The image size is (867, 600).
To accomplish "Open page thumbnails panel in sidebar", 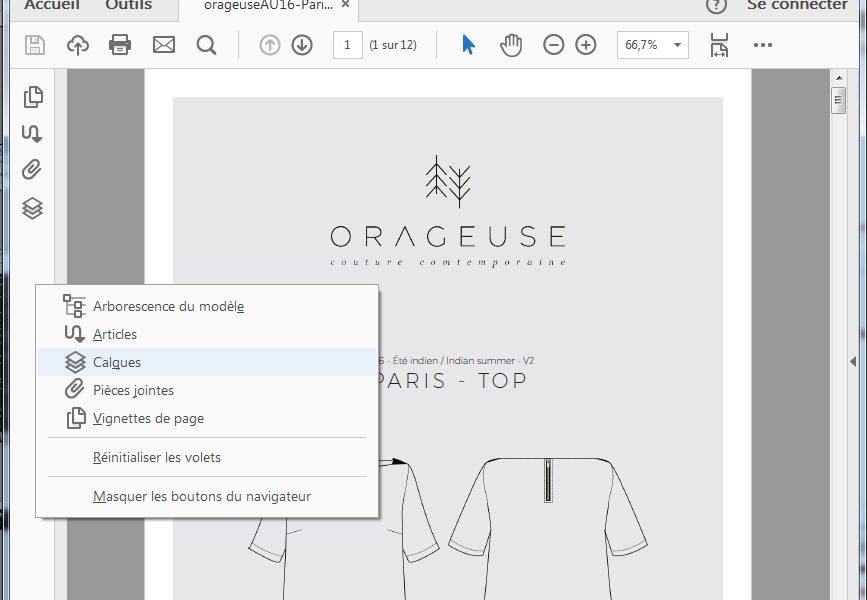I will pos(33,97).
